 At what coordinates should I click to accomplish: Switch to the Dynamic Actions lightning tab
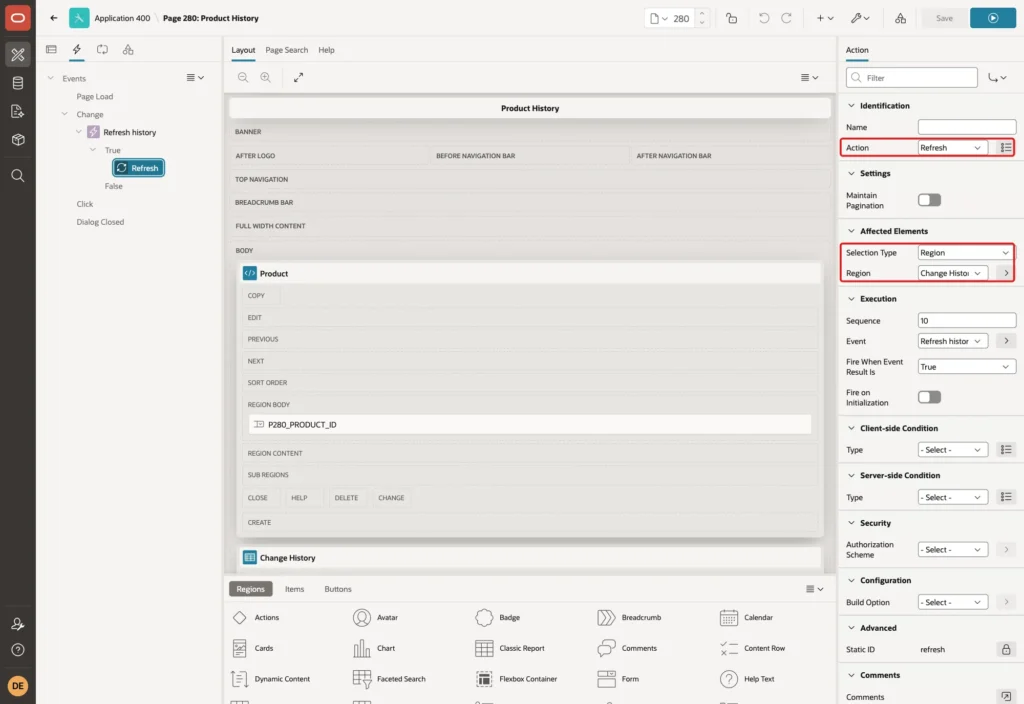click(76, 50)
